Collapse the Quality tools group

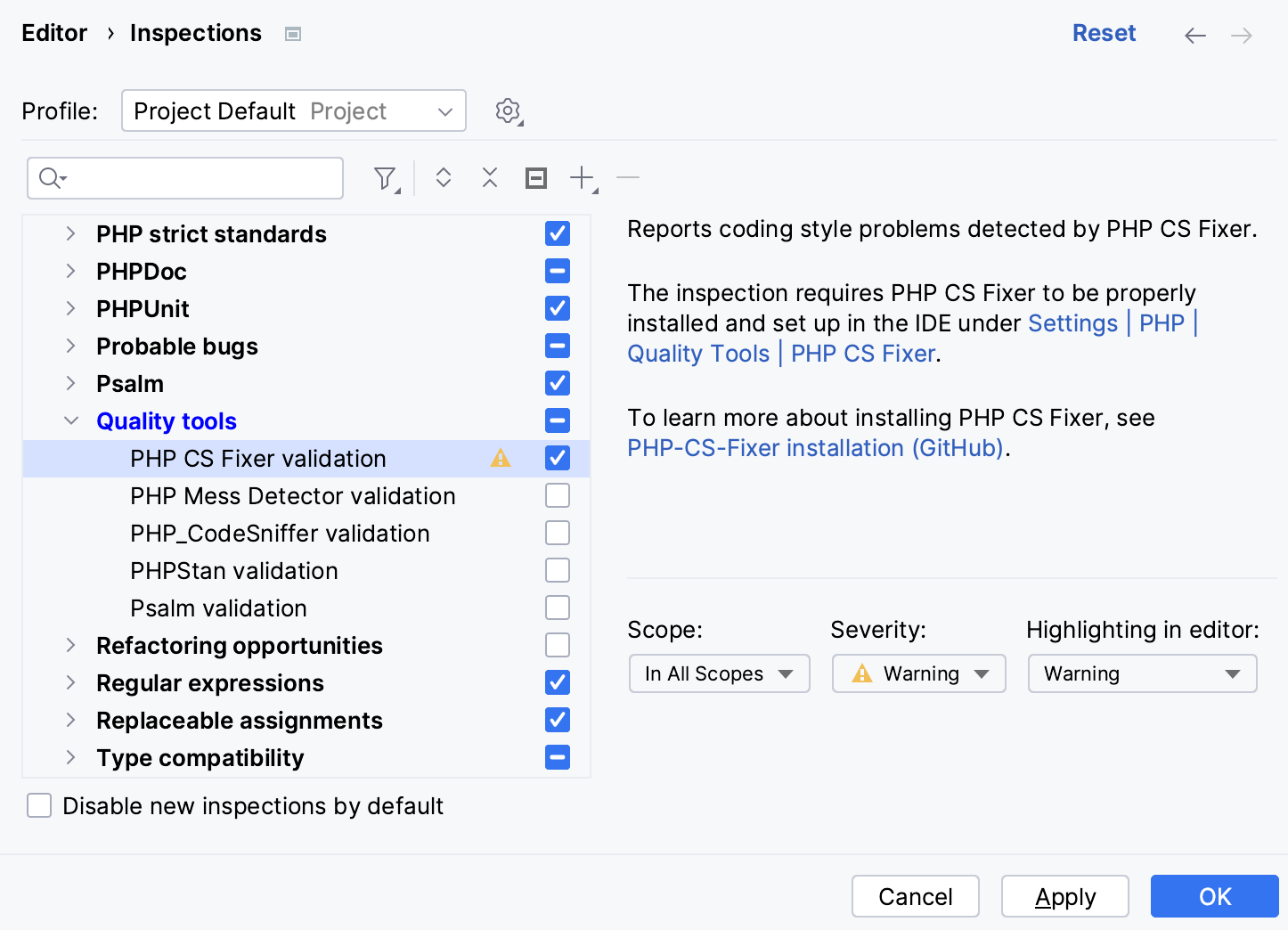[71, 420]
